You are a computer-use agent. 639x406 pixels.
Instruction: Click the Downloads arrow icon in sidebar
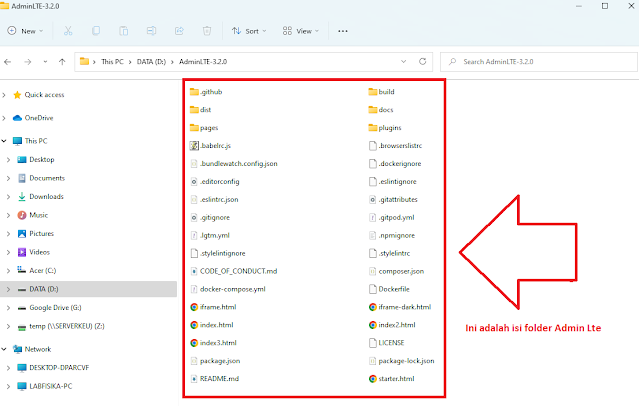(x=22, y=196)
